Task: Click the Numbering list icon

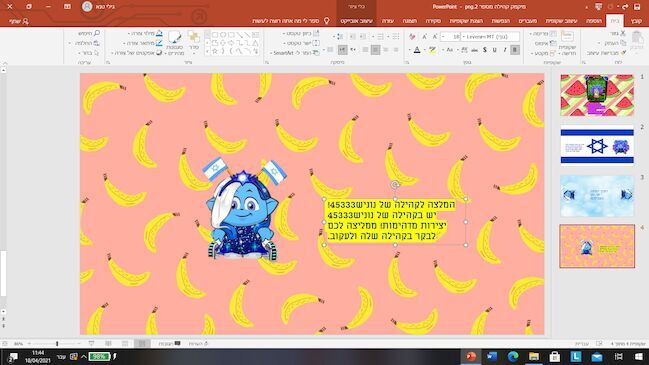Action: point(380,37)
